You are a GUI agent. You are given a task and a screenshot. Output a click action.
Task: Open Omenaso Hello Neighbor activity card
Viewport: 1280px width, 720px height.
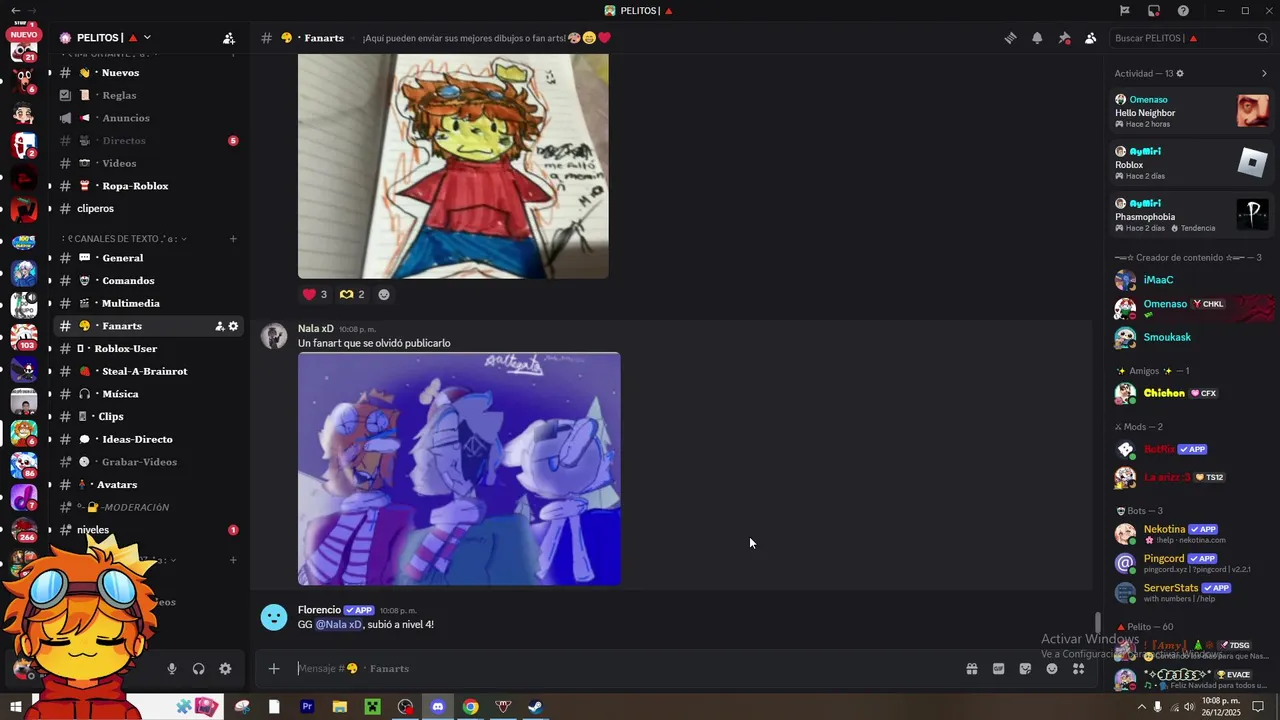coord(1192,111)
